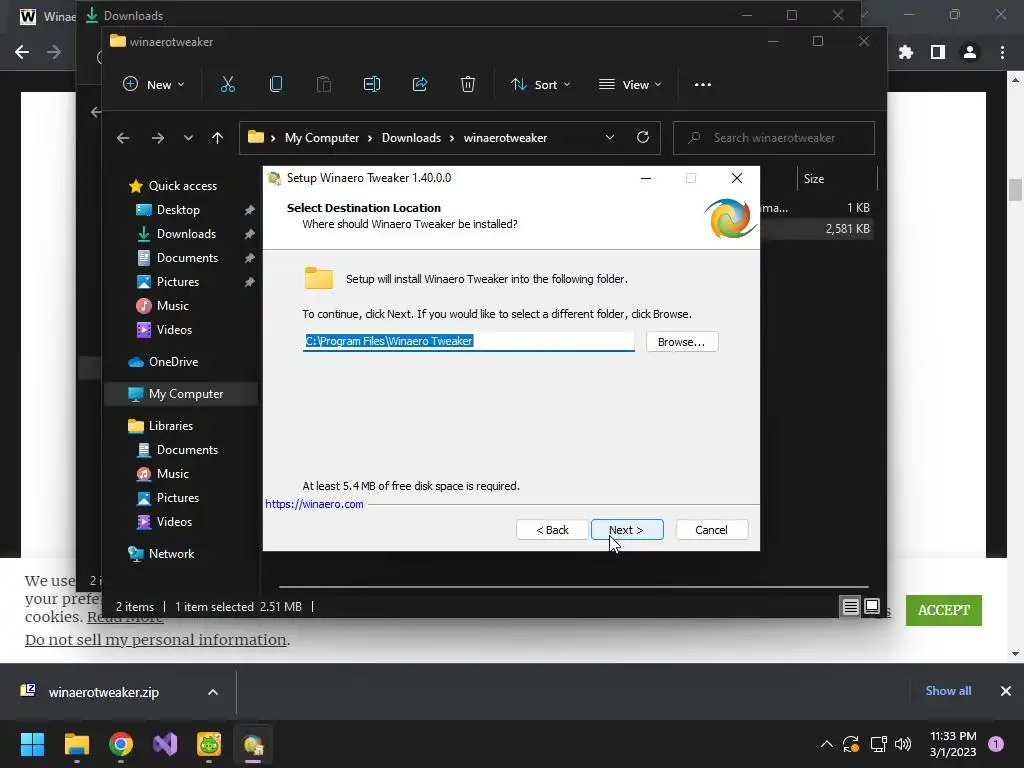Open Windows Start menu
Screen dimensions: 1024x768
[32, 744]
